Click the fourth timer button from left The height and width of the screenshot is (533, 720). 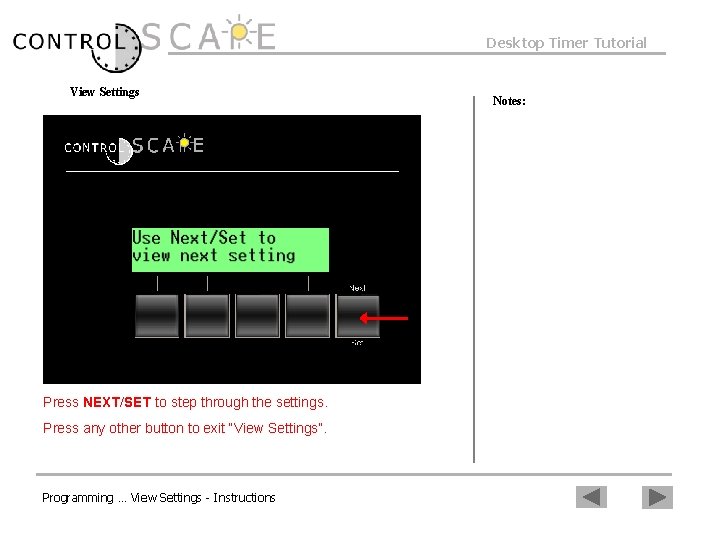click(x=307, y=316)
